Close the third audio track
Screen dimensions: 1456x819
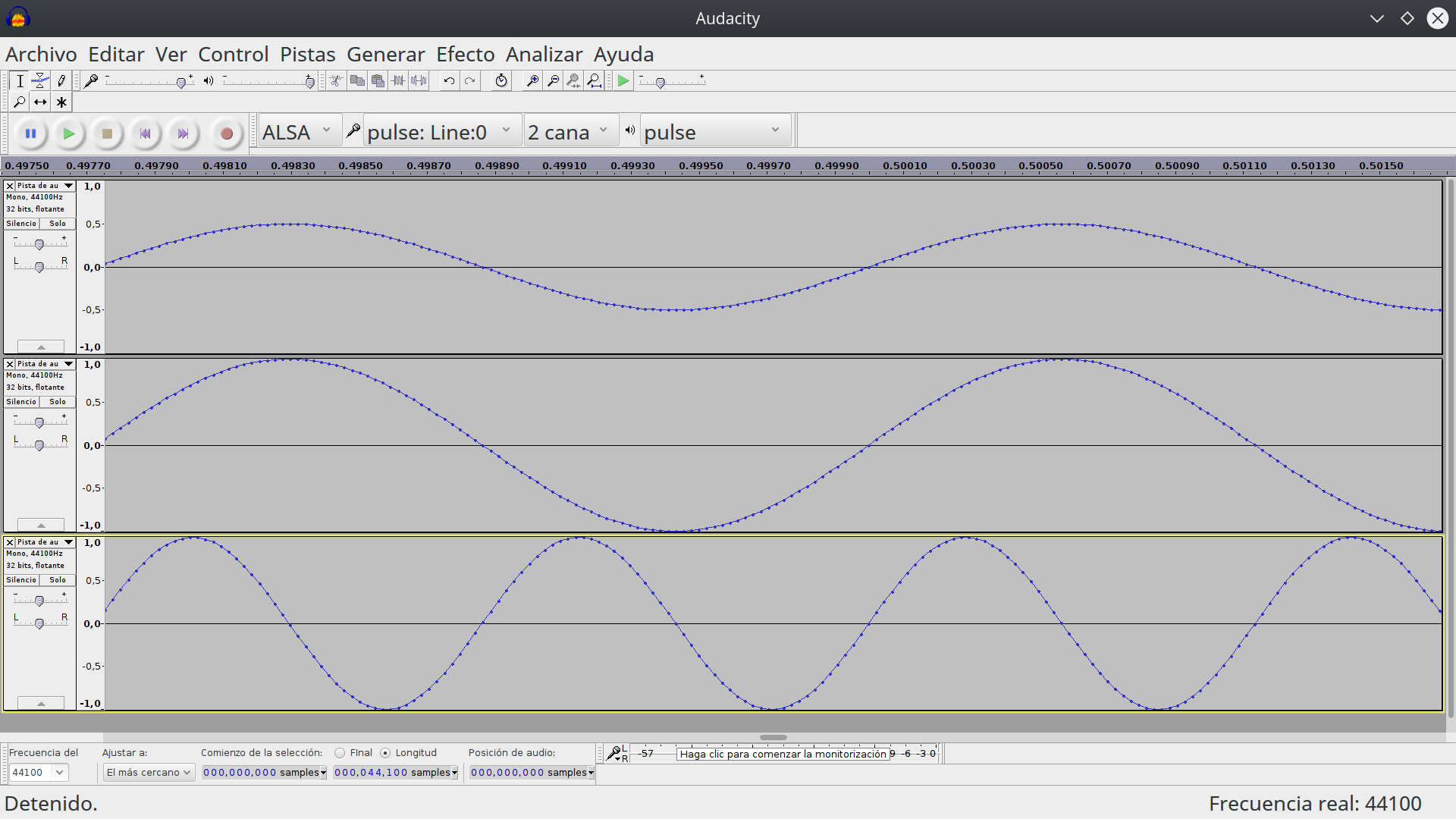[10, 542]
